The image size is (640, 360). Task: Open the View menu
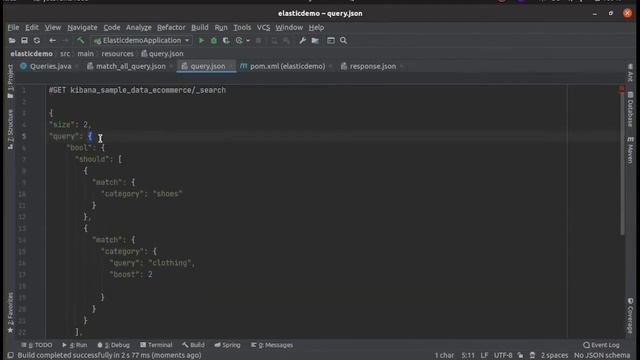pyautogui.click(x=53, y=27)
